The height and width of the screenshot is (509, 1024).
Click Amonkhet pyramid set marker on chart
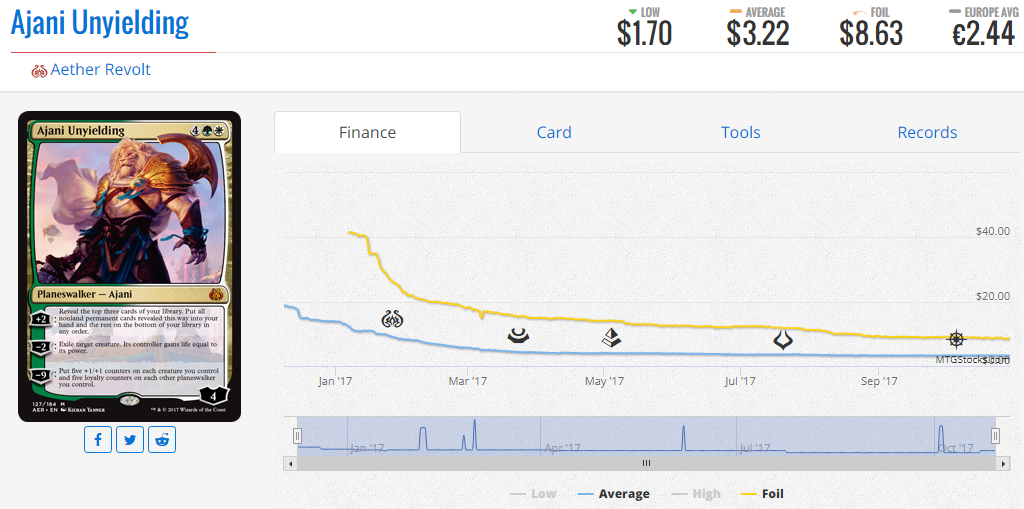pyautogui.click(x=611, y=337)
